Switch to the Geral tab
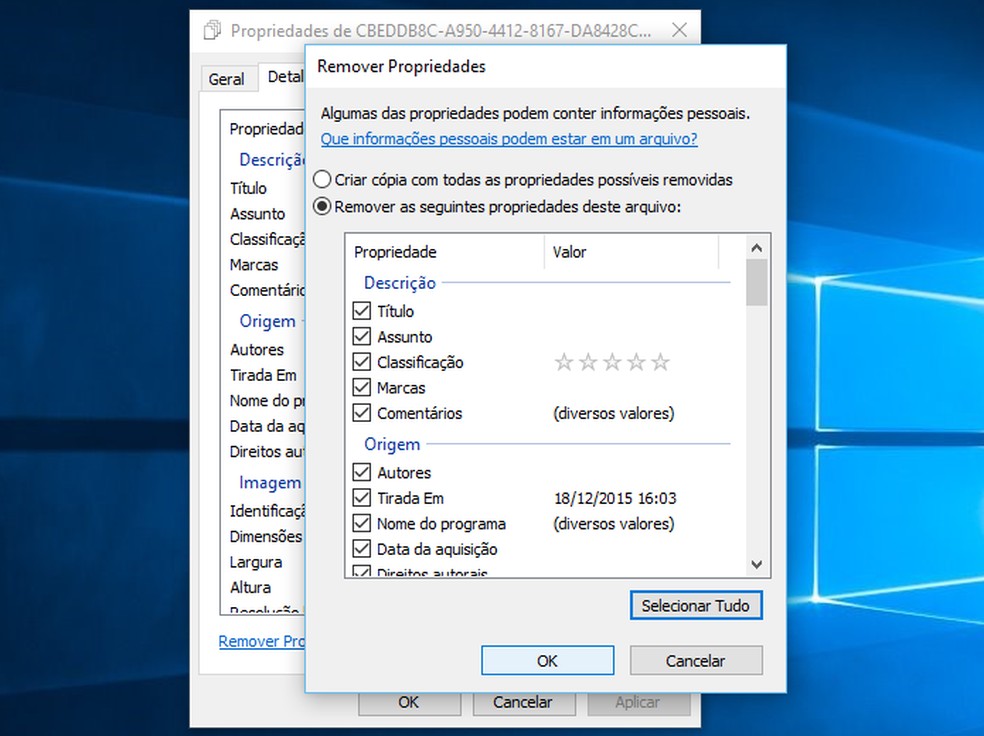 [227, 79]
